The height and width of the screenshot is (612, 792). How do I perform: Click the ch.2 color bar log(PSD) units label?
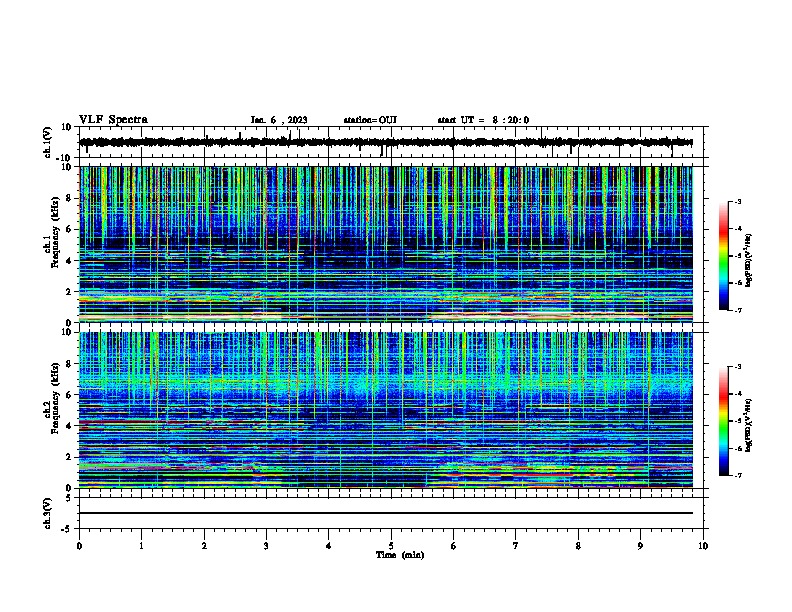click(x=749, y=425)
